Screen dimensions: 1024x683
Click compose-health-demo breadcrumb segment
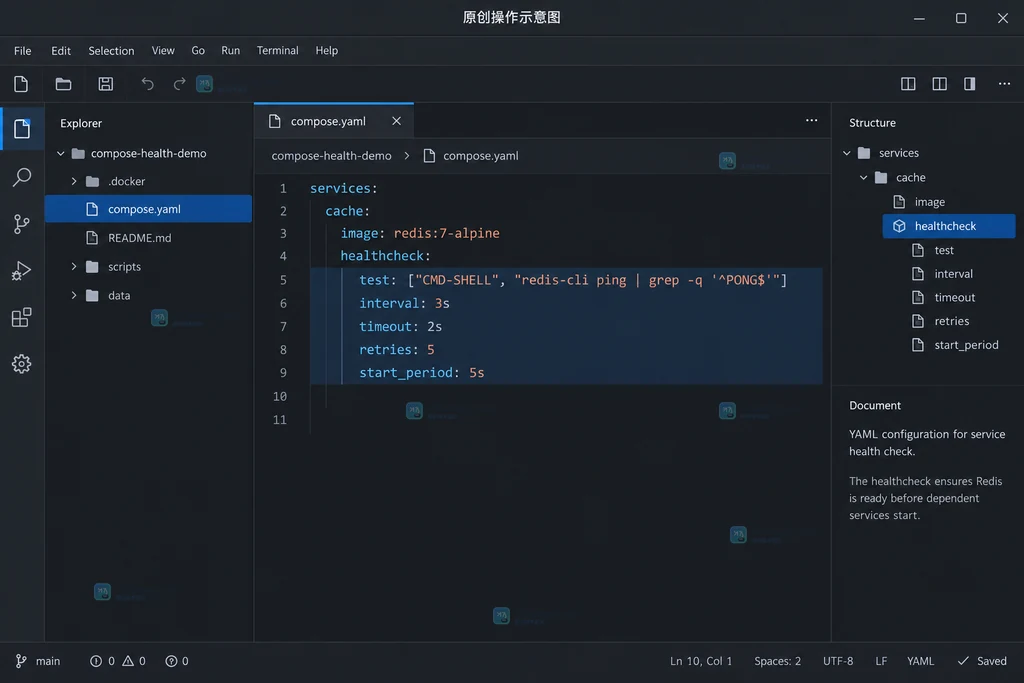click(331, 155)
